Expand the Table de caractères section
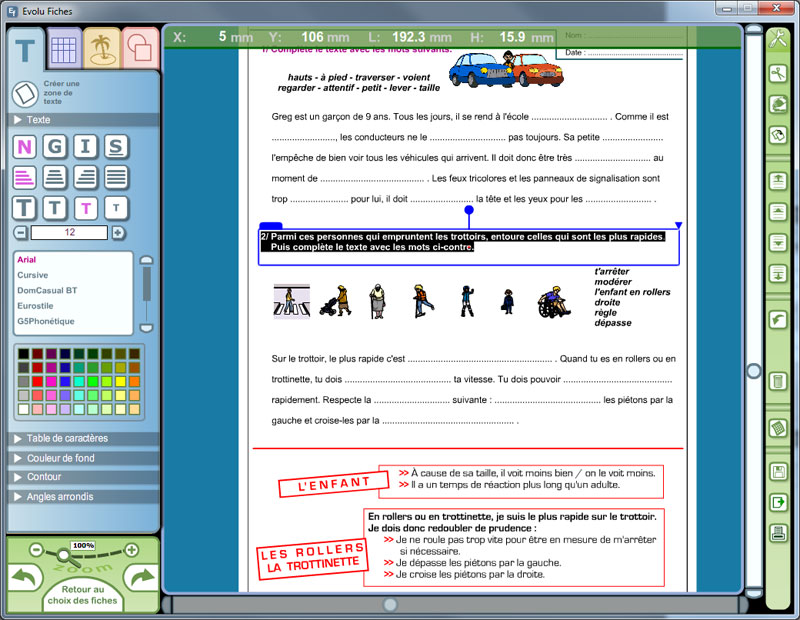The image size is (800, 620). click(x=67, y=439)
